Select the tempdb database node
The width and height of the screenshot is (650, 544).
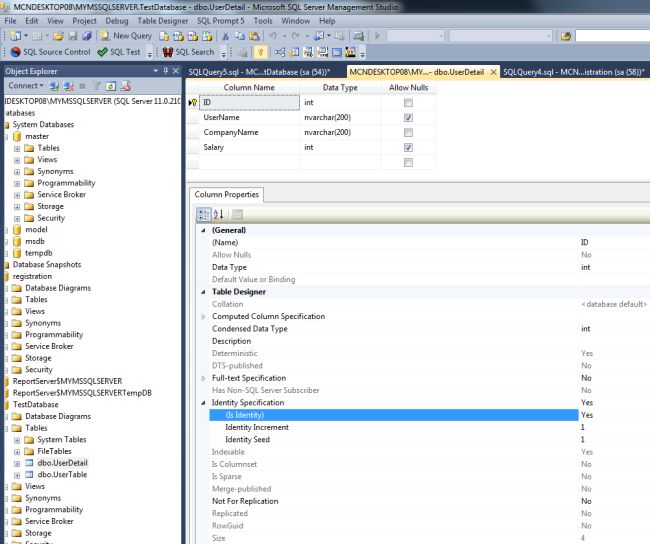click(39, 253)
